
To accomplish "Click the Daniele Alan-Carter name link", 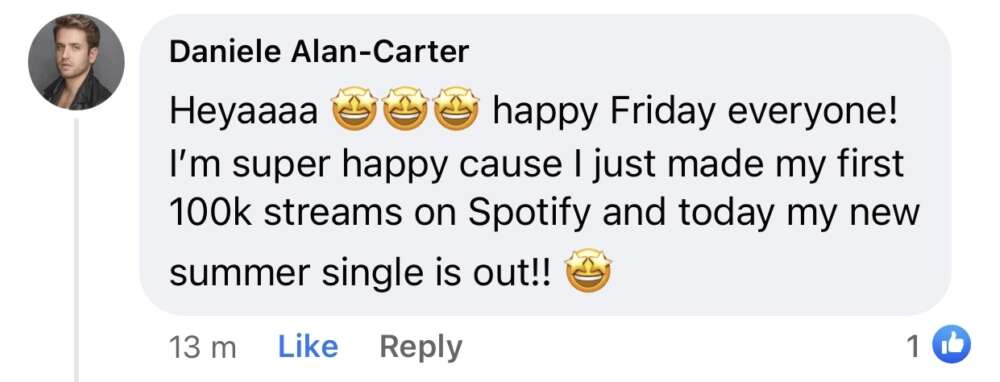I will [x=320, y=52].
